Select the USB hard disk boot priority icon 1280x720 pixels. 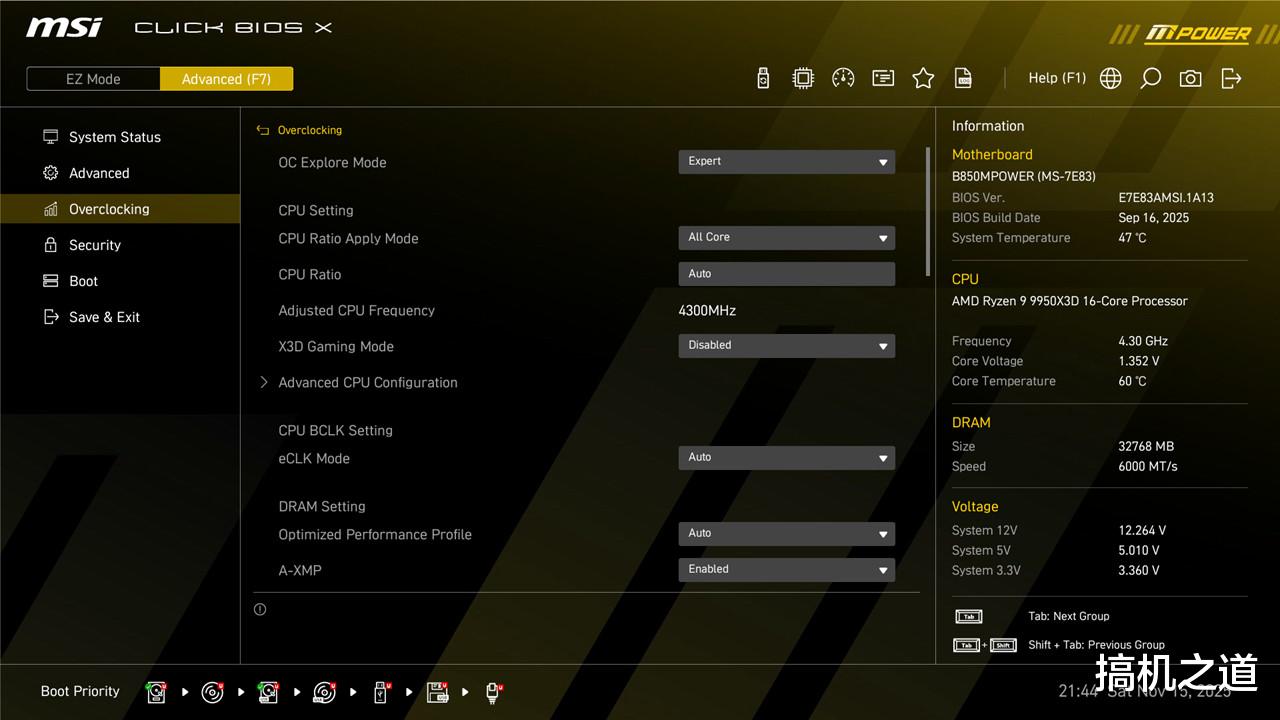pyautogui.click(x=268, y=691)
